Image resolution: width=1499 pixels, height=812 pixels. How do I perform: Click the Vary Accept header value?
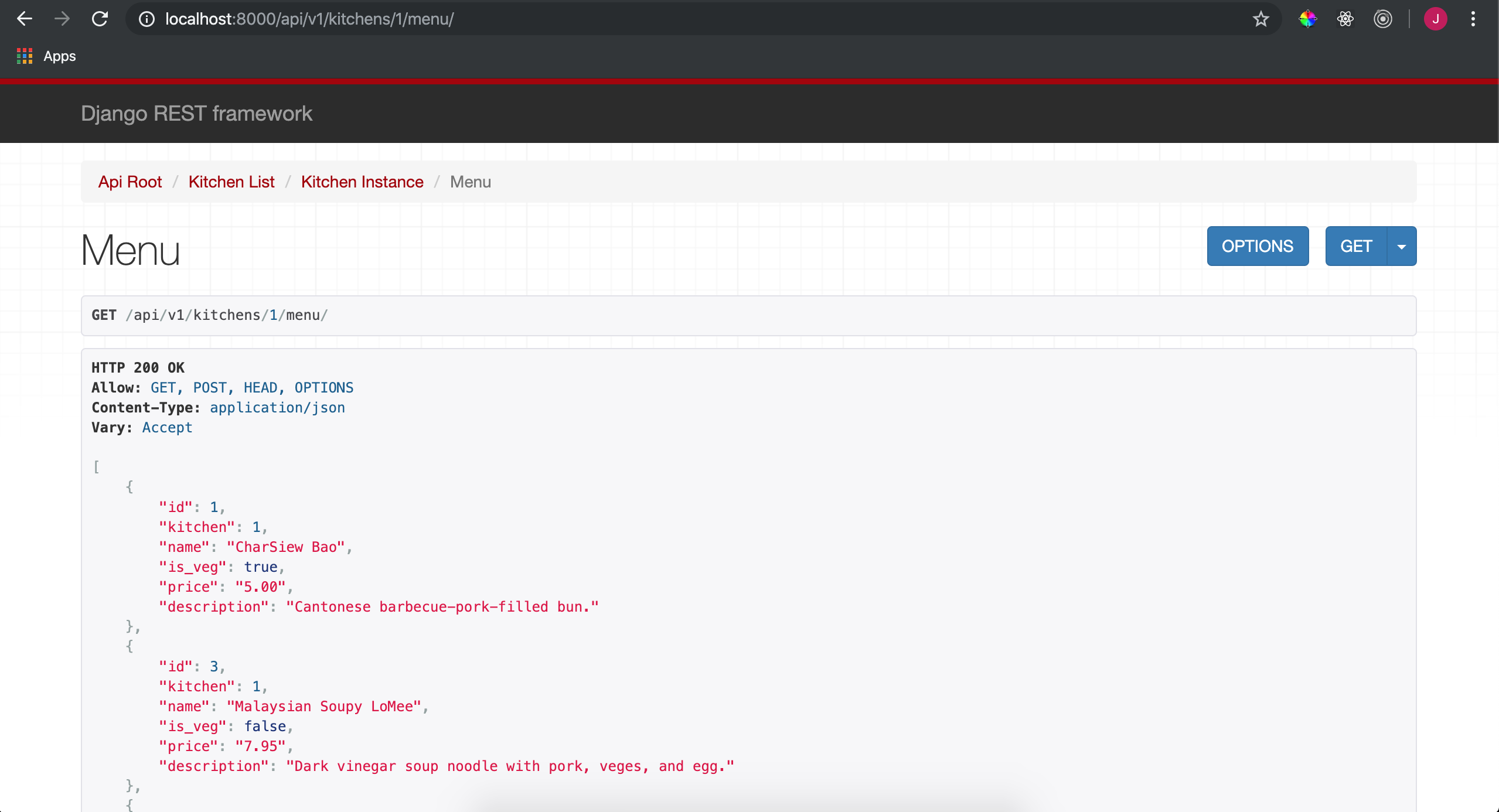click(x=167, y=428)
